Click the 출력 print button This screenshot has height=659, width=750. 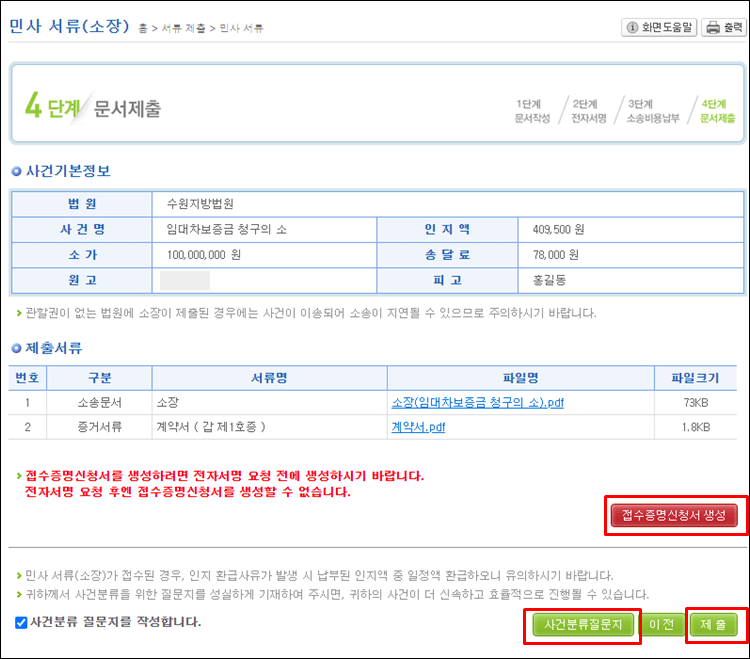point(724,27)
